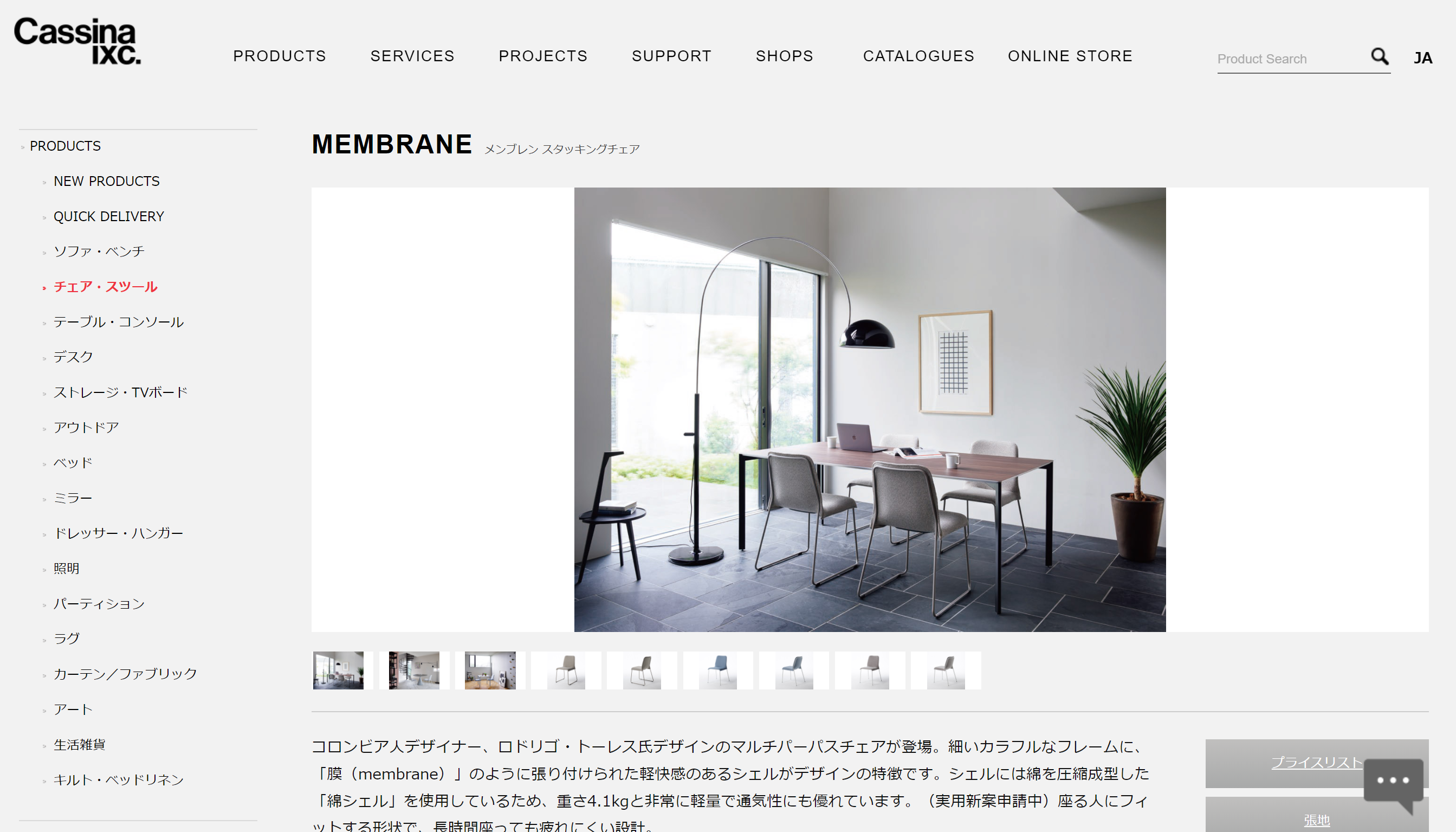
Task: Select the third thumbnail image of MEMBRANE
Action: coord(490,670)
